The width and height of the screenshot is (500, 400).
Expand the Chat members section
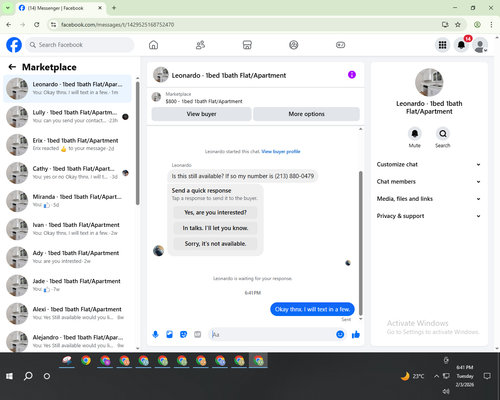click(429, 182)
